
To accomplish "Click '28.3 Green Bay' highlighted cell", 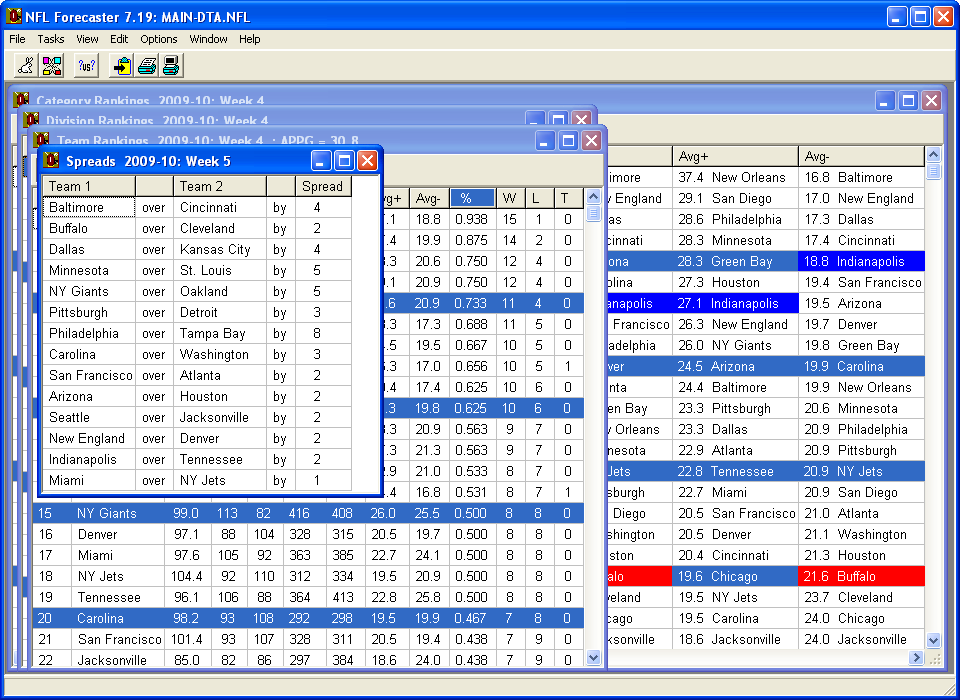I will [x=735, y=261].
